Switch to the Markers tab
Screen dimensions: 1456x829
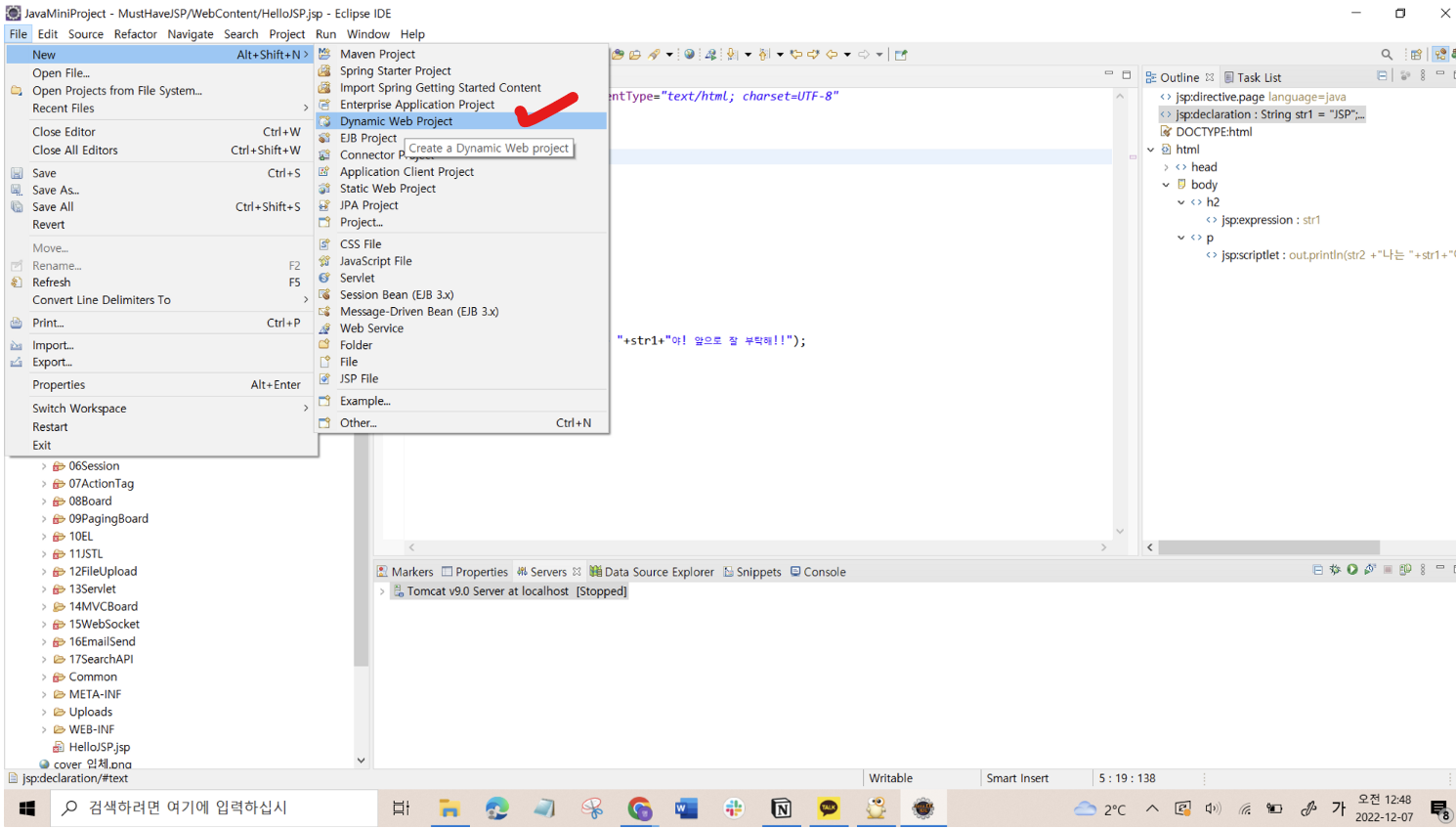coord(406,572)
